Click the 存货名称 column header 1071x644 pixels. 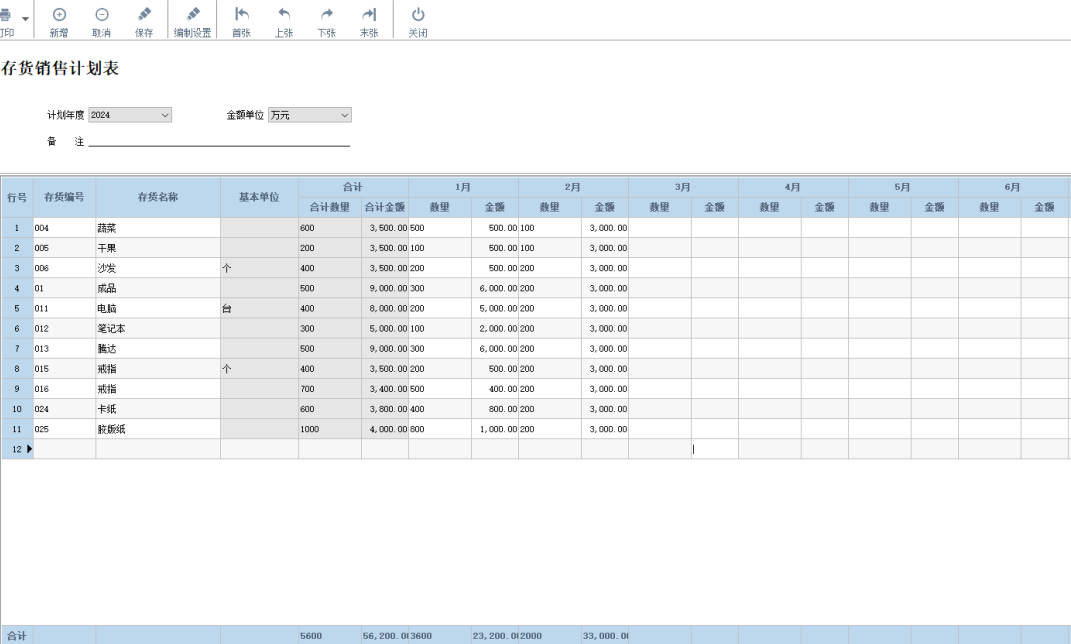[158, 197]
